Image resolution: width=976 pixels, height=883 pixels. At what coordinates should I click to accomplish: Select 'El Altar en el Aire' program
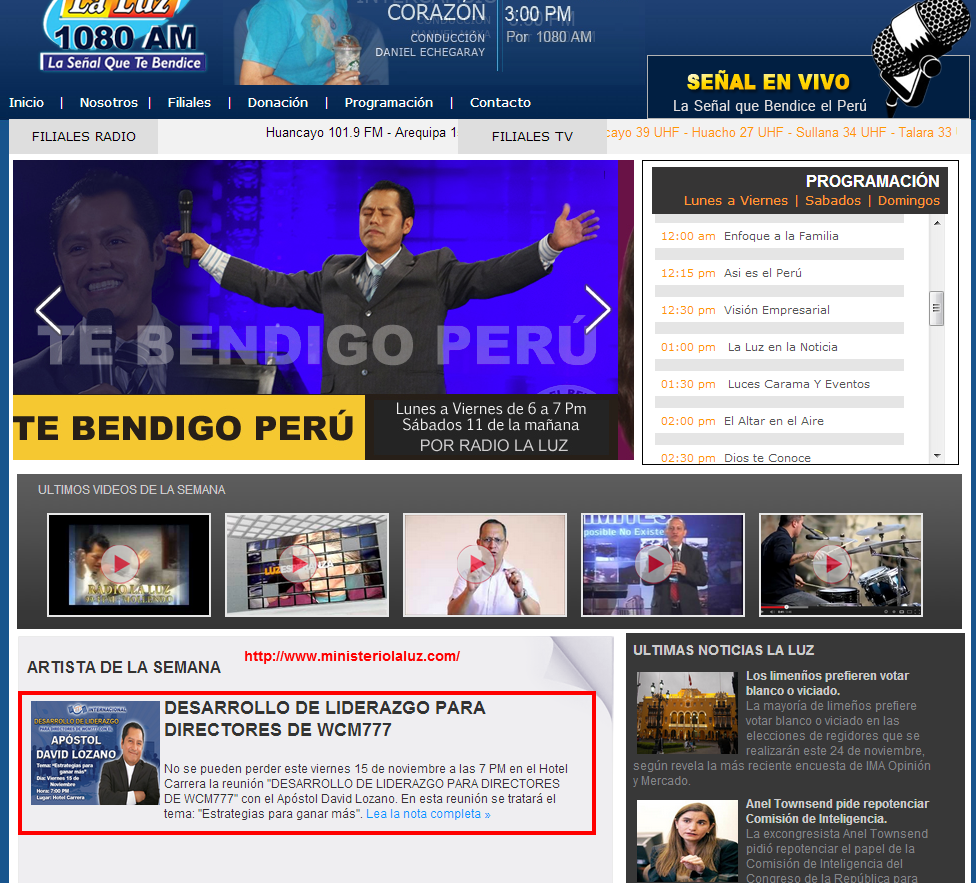(x=779, y=421)
